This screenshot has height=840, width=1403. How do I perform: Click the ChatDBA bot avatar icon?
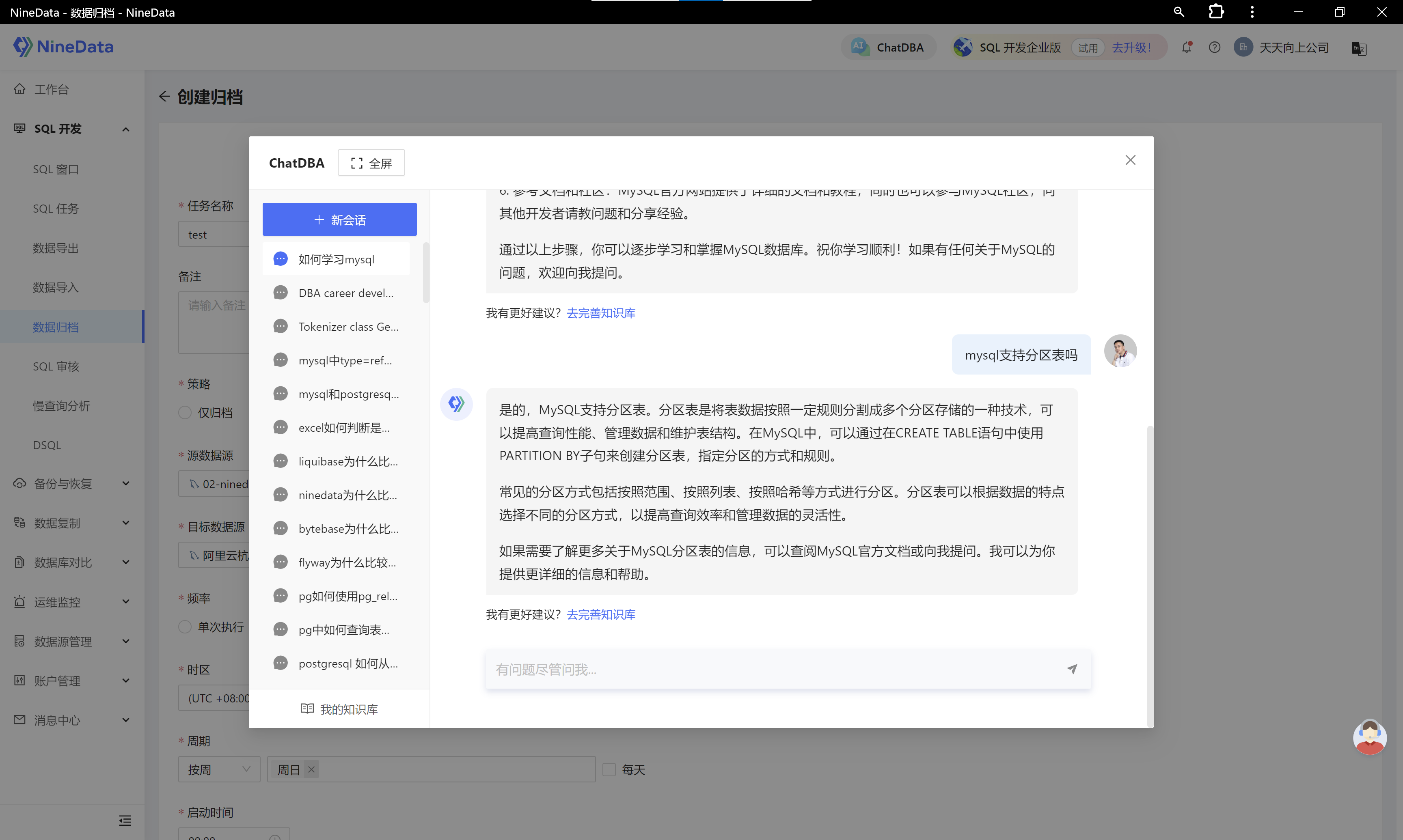[456, 404]
